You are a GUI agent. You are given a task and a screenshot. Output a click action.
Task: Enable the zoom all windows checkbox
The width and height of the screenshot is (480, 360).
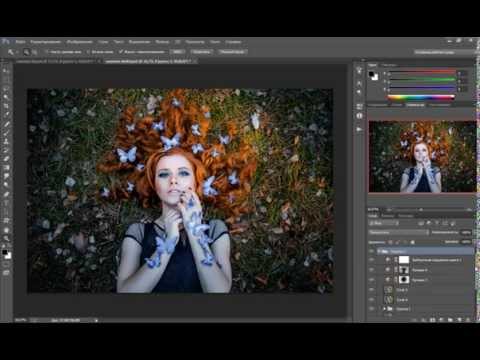(x=88, y=52)
